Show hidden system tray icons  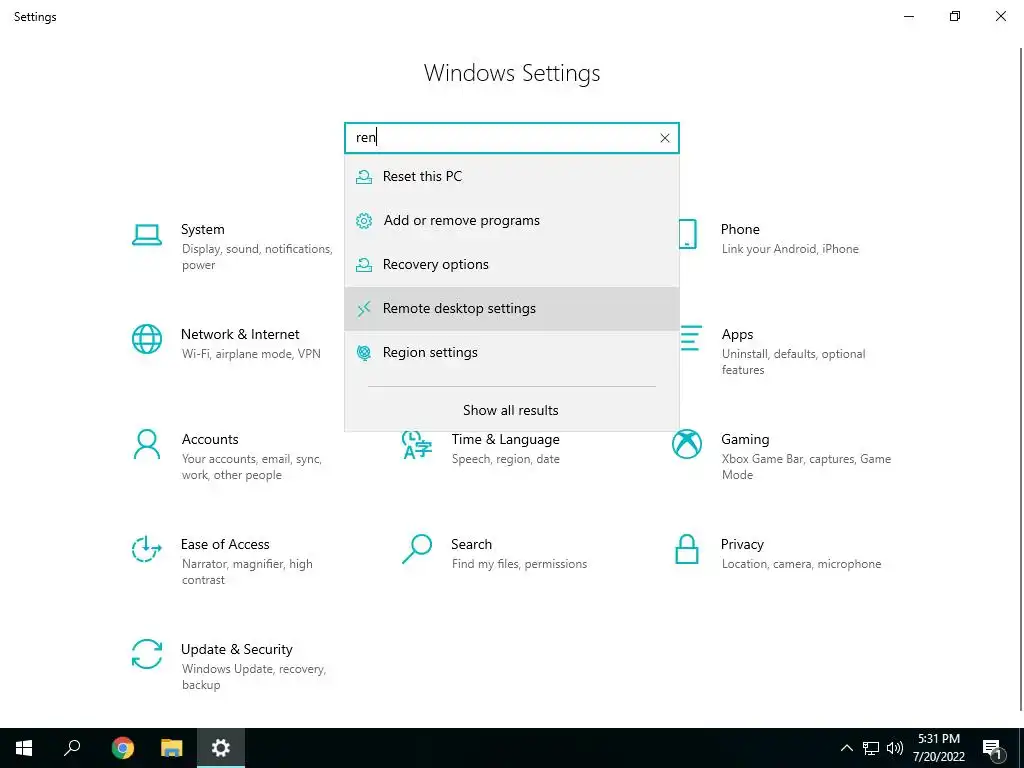(x=846, y=748)
